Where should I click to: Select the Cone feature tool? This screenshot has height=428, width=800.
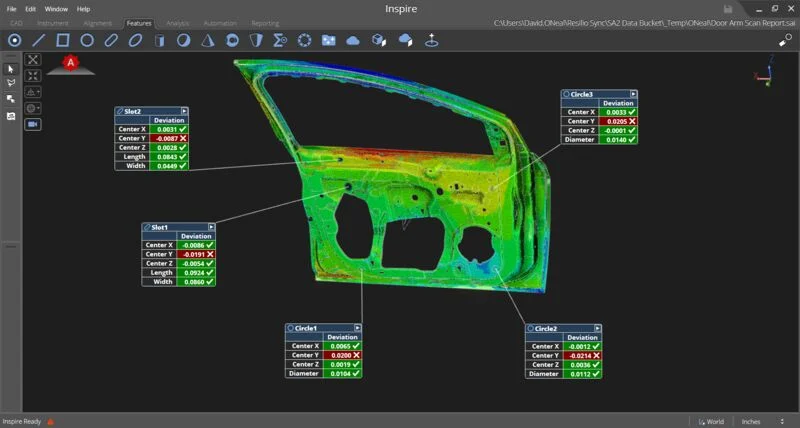coord(208,40)
